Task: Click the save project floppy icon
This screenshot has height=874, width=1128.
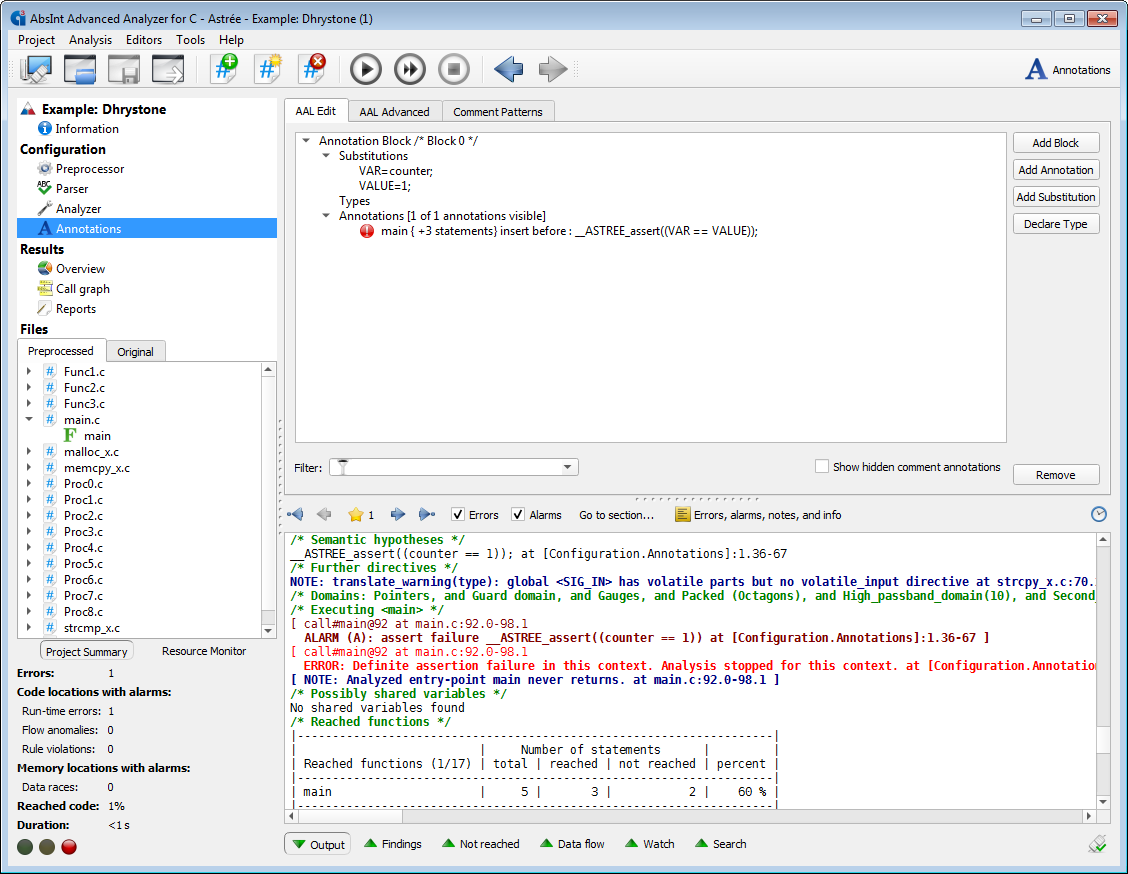Action: coord(124,70)
